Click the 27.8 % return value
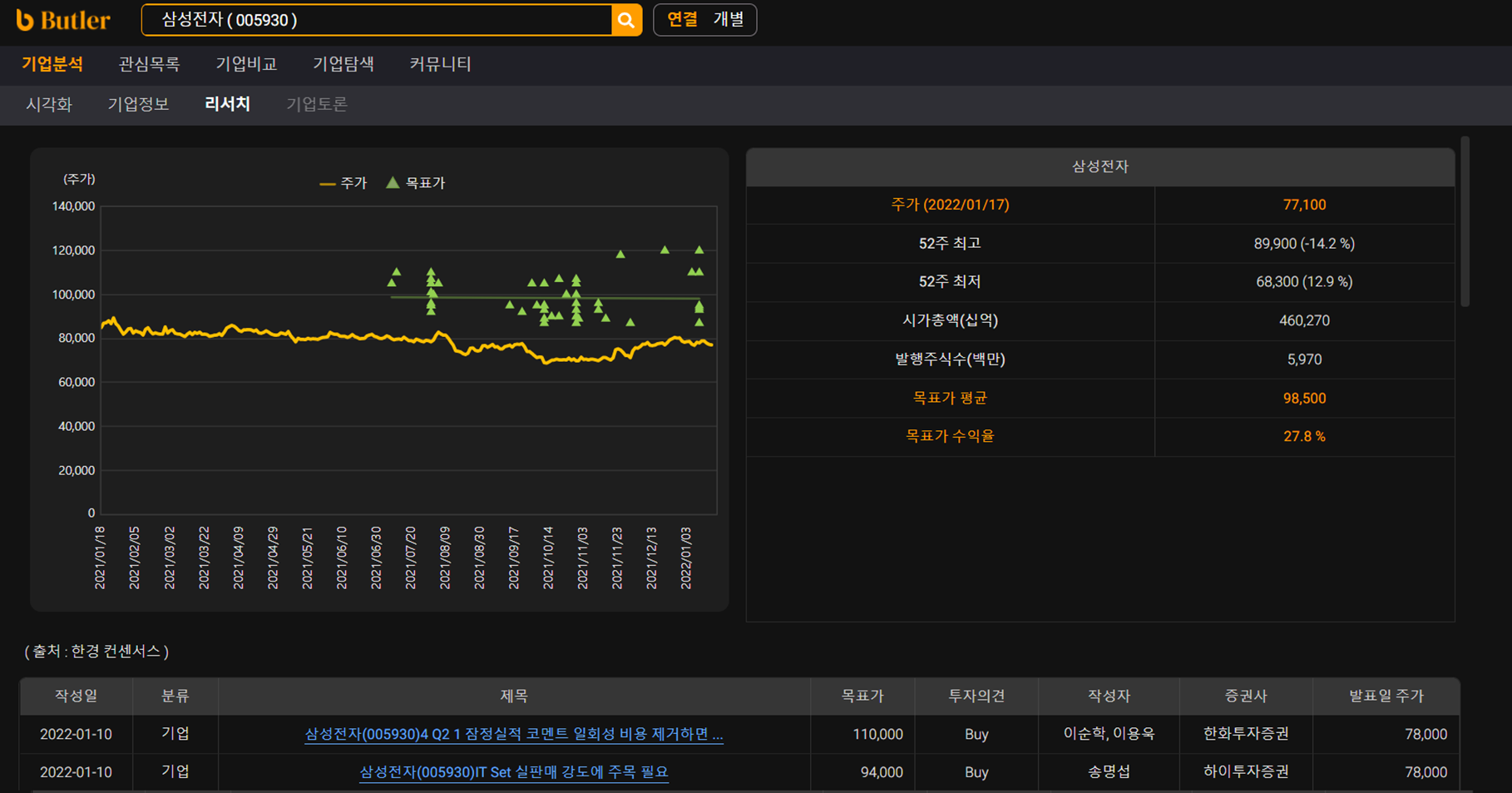 tap(1304, 436)
